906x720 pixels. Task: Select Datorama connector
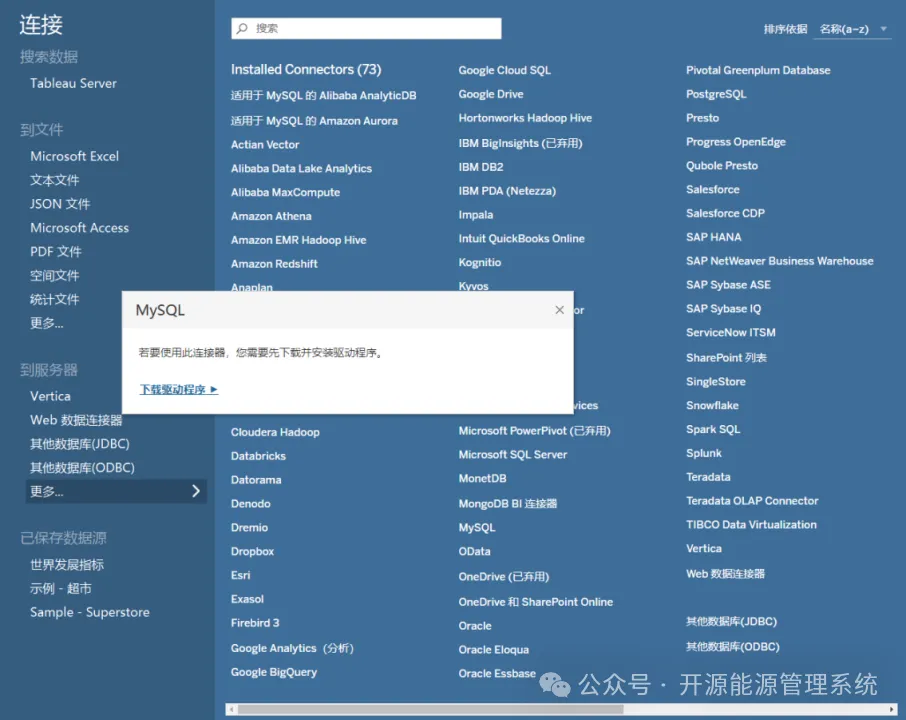256,480
